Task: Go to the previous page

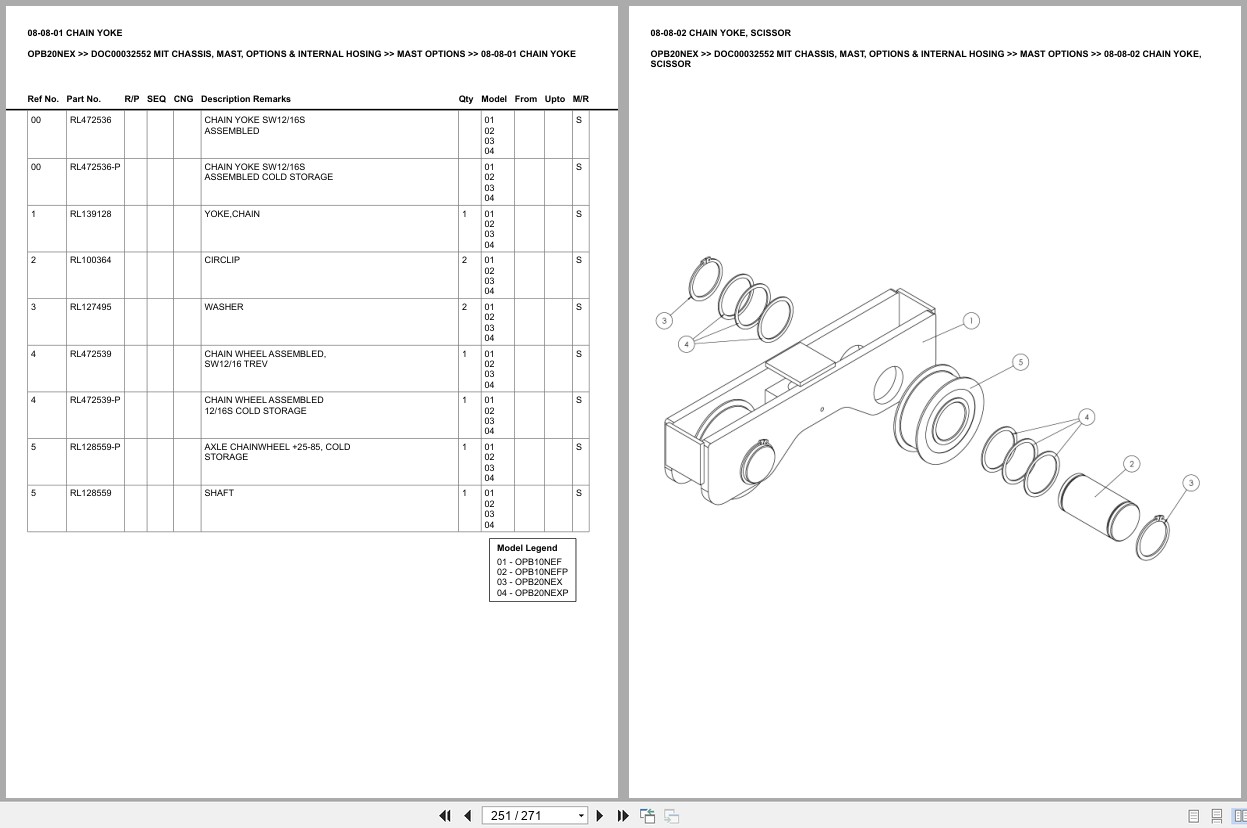Action: (467, 816)
